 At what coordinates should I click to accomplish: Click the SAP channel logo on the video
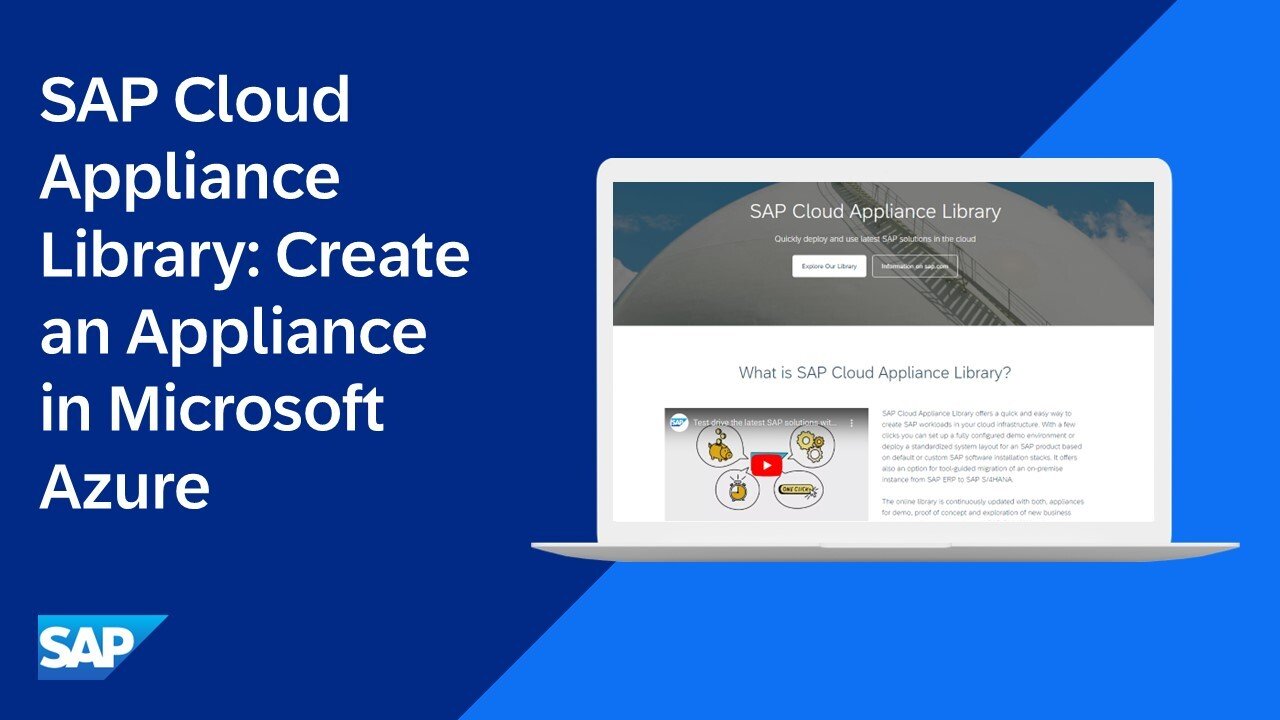coord(679,423)
